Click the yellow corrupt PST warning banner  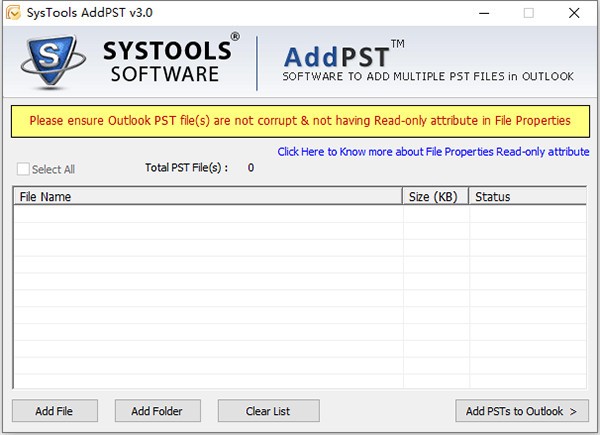[x=300, y=121]
